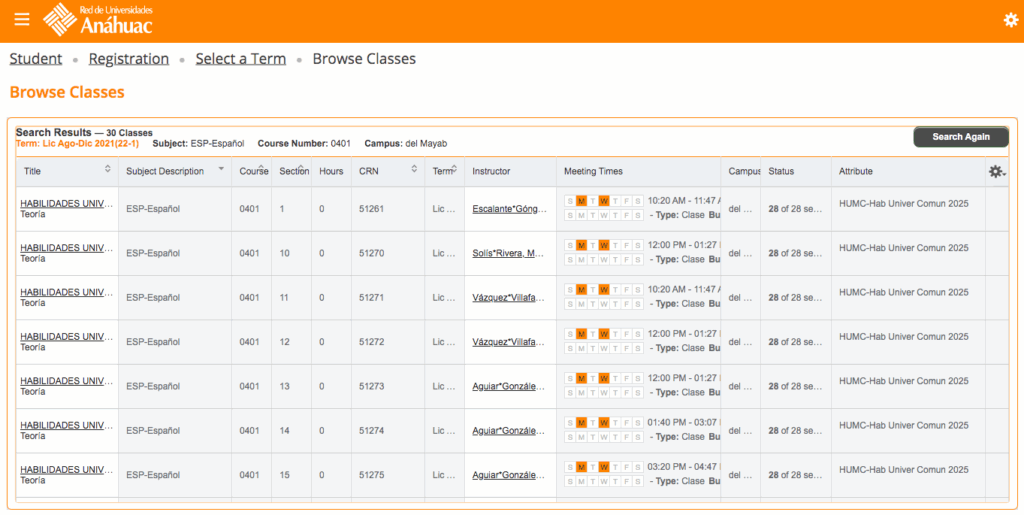
Task: Expand Subject Description sort dropdown arrow
Action: click(221, 169)
